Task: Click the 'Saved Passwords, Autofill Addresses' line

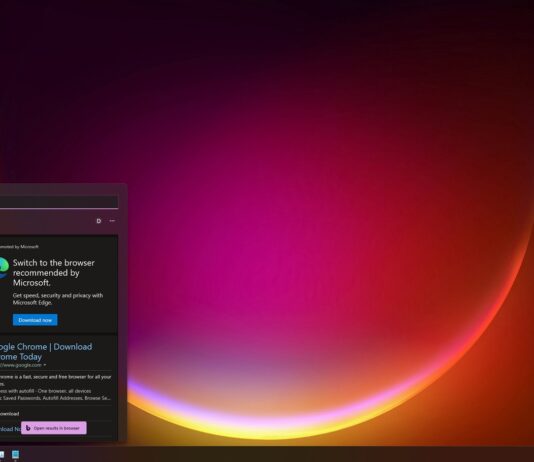Action: 57,398
